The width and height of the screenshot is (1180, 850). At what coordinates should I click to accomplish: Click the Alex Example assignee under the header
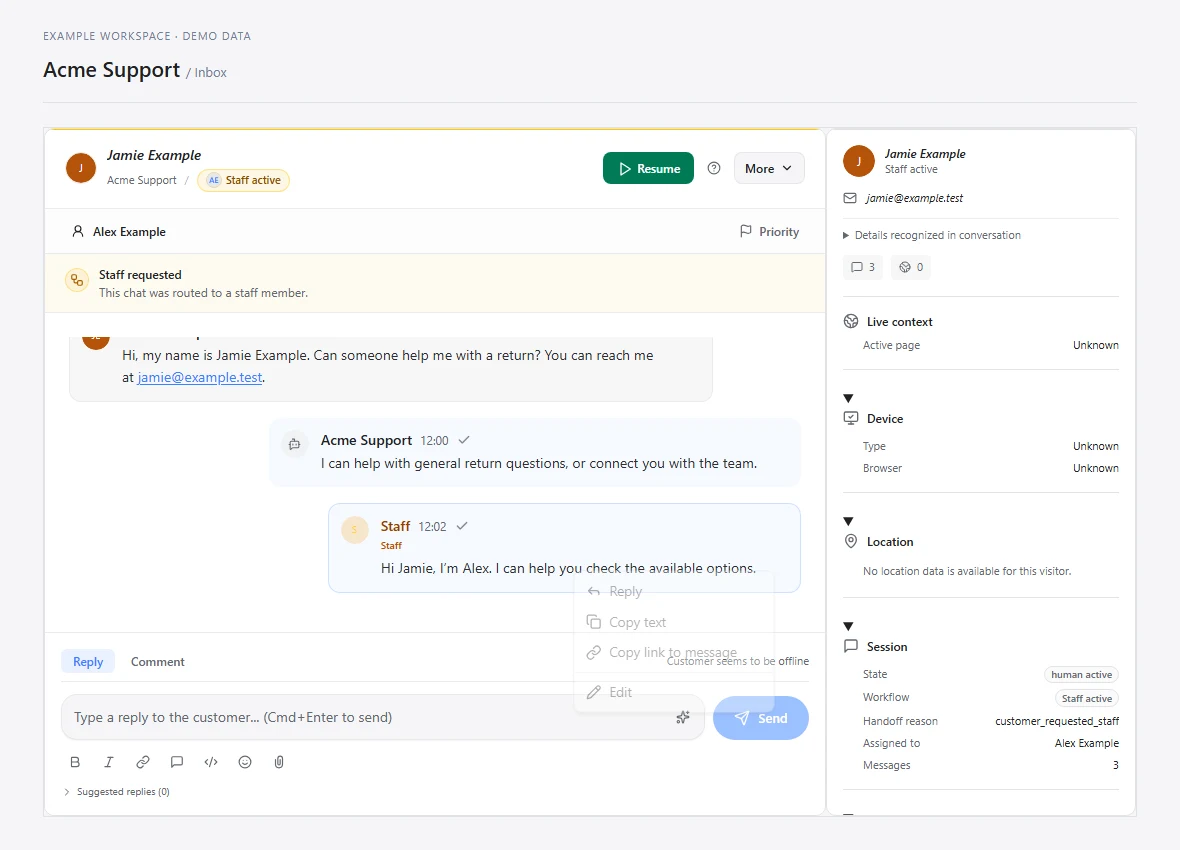[x=119, y=232]
